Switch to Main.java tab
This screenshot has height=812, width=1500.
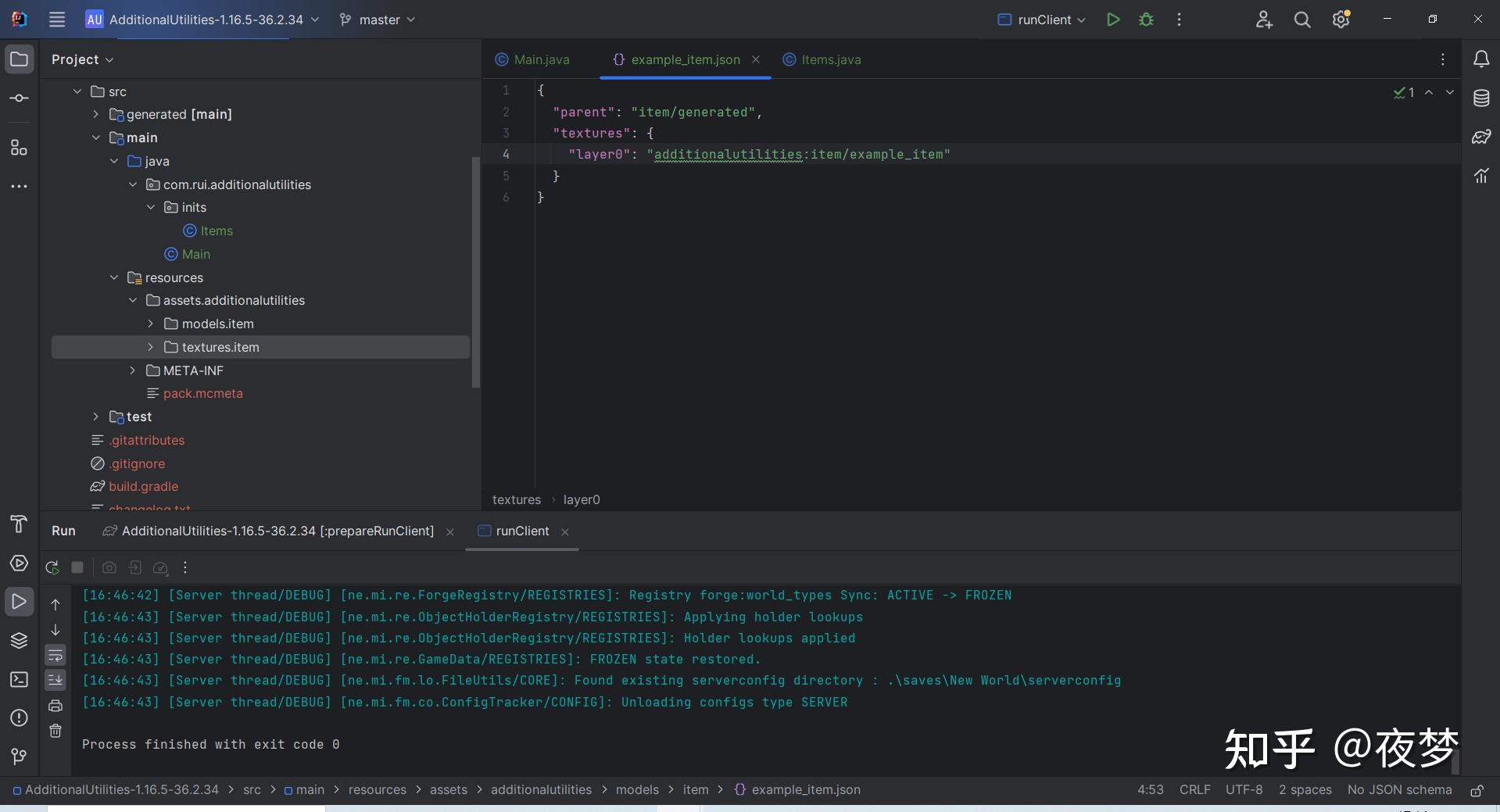532,59
